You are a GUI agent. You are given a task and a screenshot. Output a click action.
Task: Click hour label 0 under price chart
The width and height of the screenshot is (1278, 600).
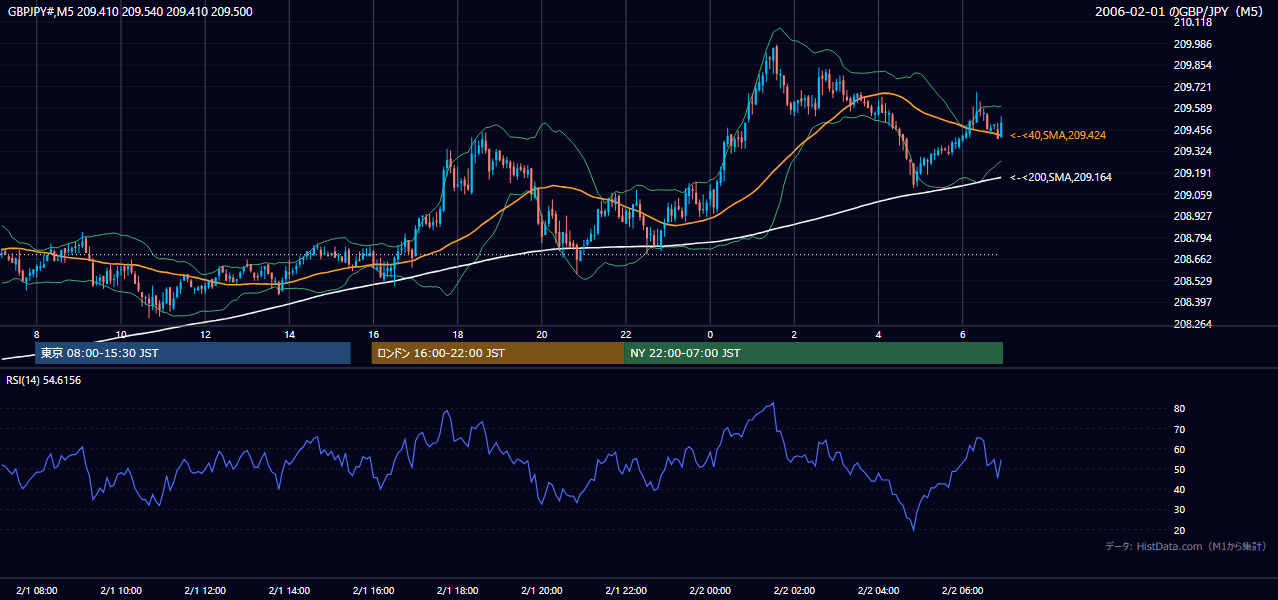pos(710,334)
